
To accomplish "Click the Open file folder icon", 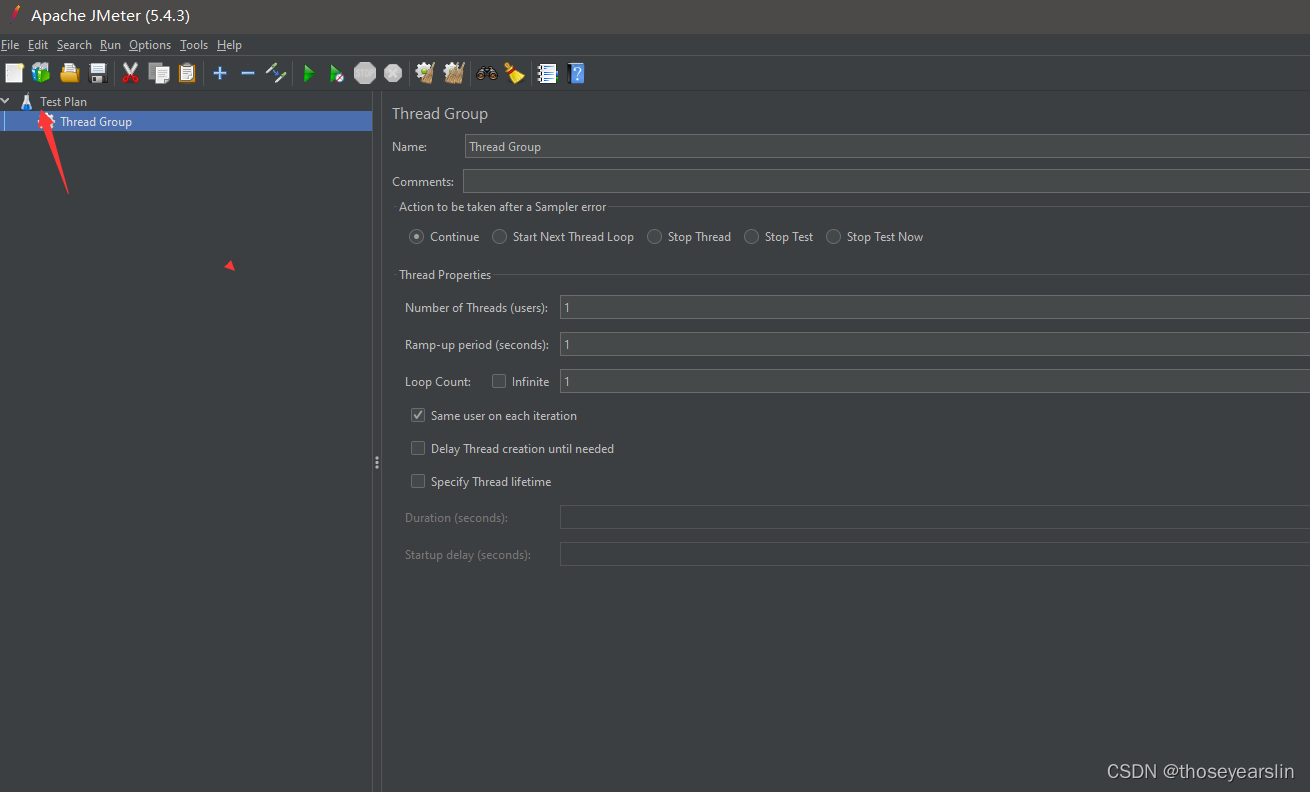I will [x=69, y=73].
